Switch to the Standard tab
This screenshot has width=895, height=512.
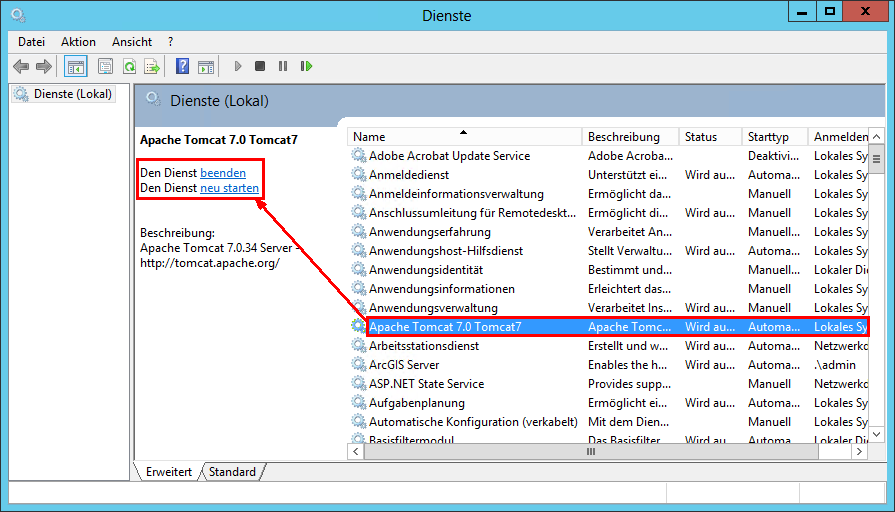[232, 471]
